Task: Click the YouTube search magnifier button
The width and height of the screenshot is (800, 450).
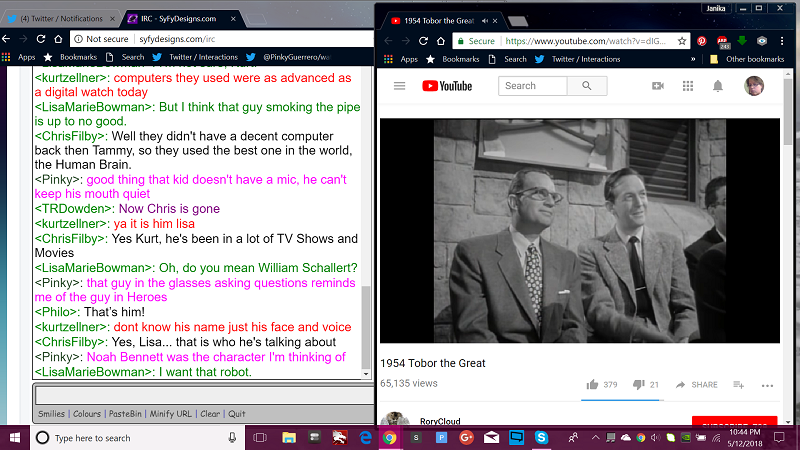Action: [587, 86]
